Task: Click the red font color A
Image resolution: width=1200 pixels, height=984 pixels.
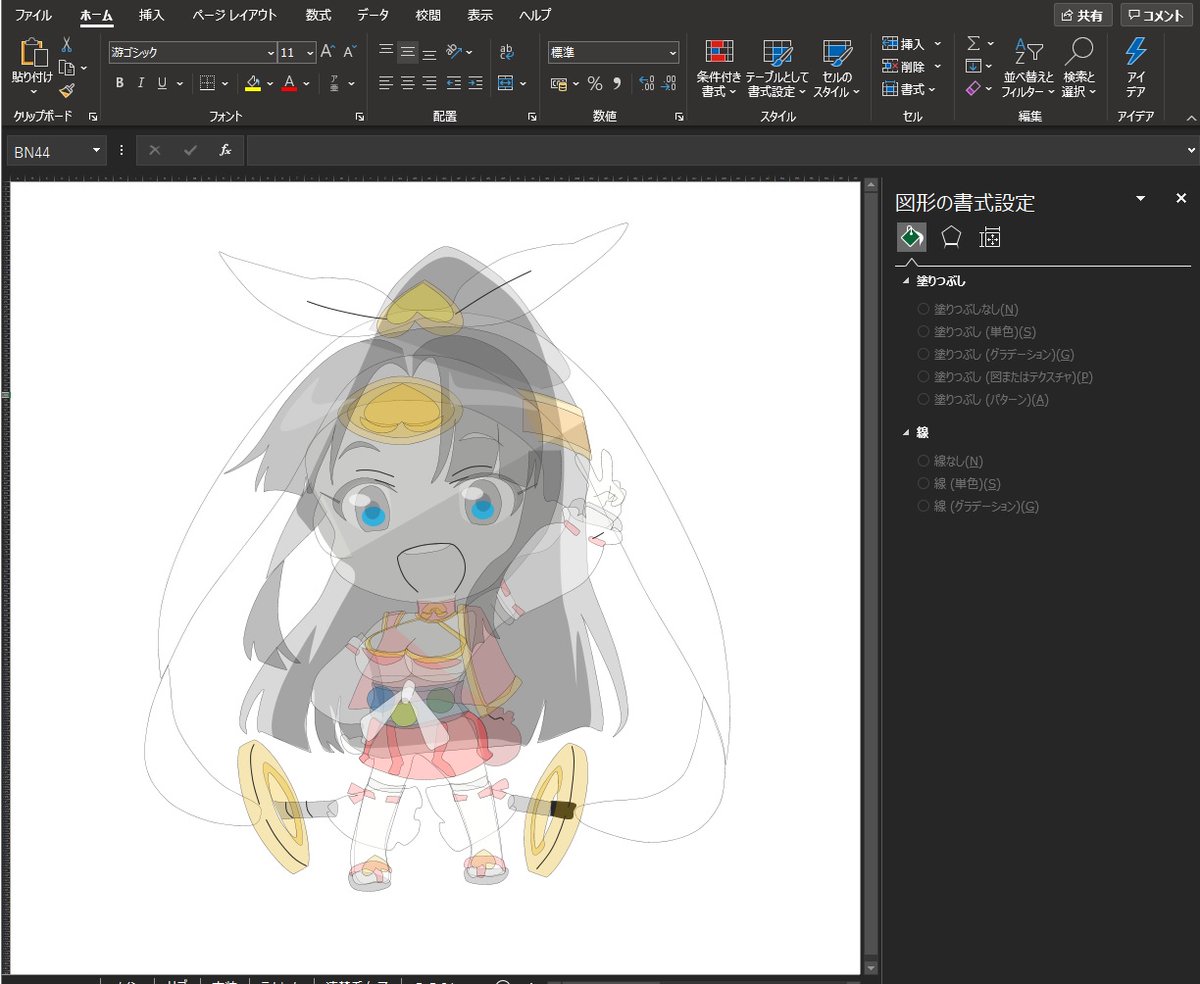Action: click(x=289, y=83)
